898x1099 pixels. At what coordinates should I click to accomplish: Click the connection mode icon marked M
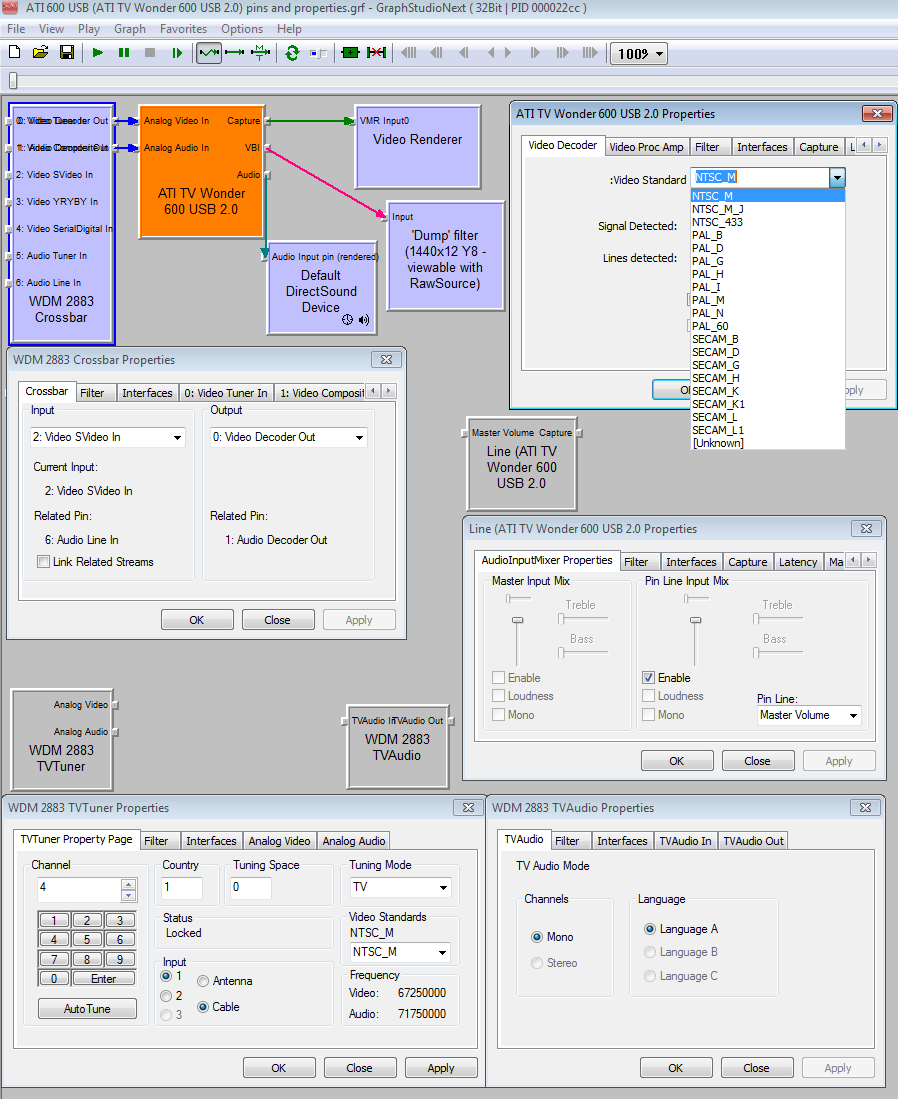261,53
